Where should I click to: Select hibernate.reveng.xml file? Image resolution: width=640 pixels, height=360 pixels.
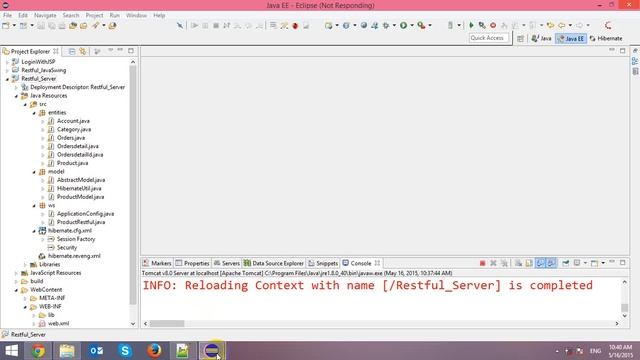point(74,256)
